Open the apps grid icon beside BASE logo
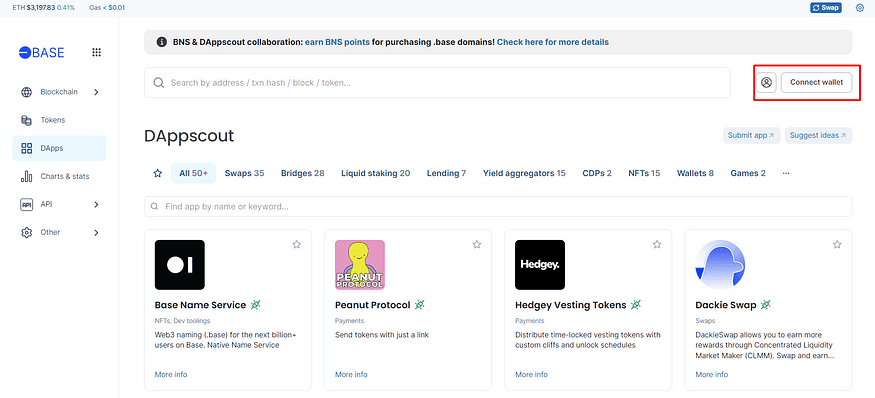Viewport: 875px width, 398px height. point(97,52)
